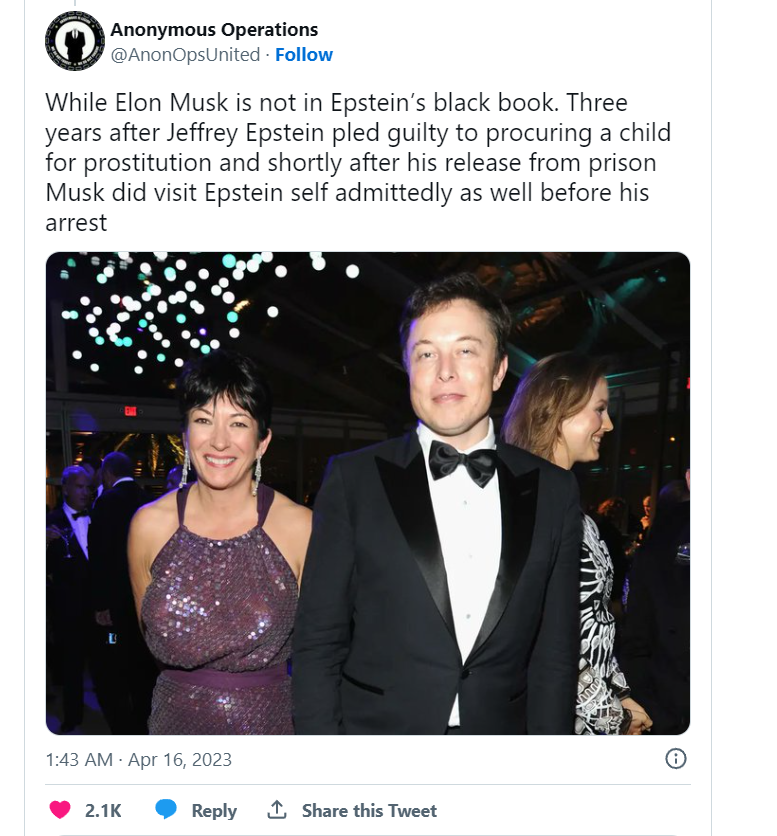Image resolution: width=777 pixels, height=836 pixels.
Task: Select Share this Tweet
Action: click(369, 811)
